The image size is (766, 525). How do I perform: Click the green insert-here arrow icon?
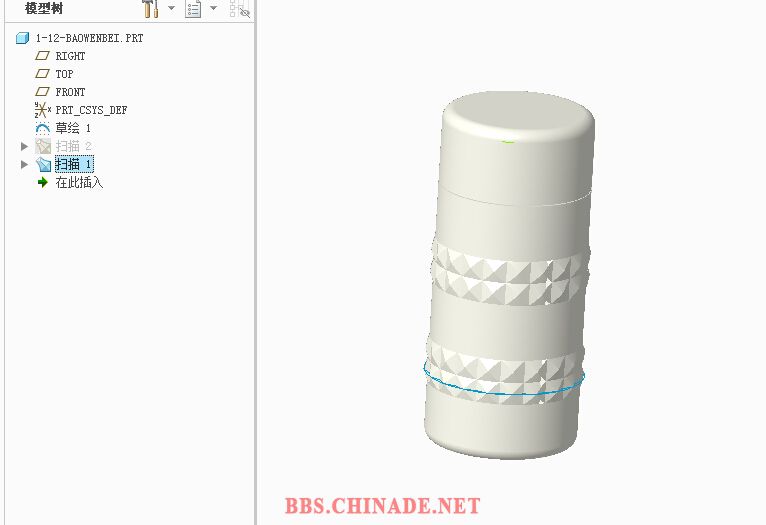coord(43,183)
